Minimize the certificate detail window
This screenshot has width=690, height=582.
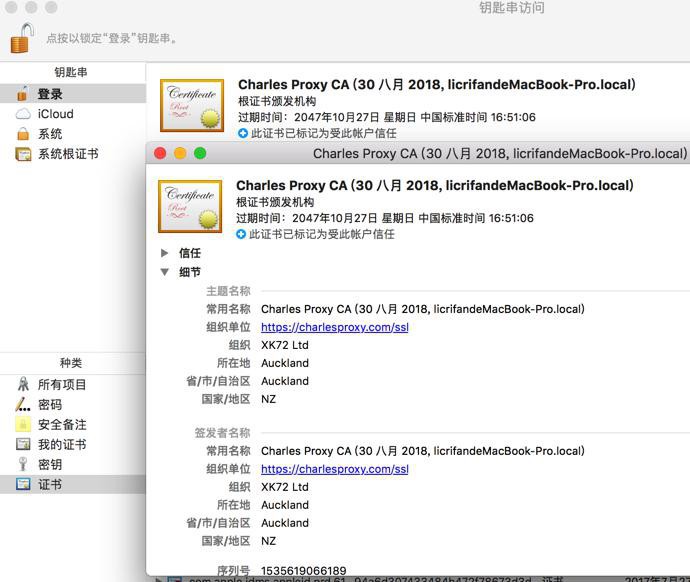[x=180, y=153]
